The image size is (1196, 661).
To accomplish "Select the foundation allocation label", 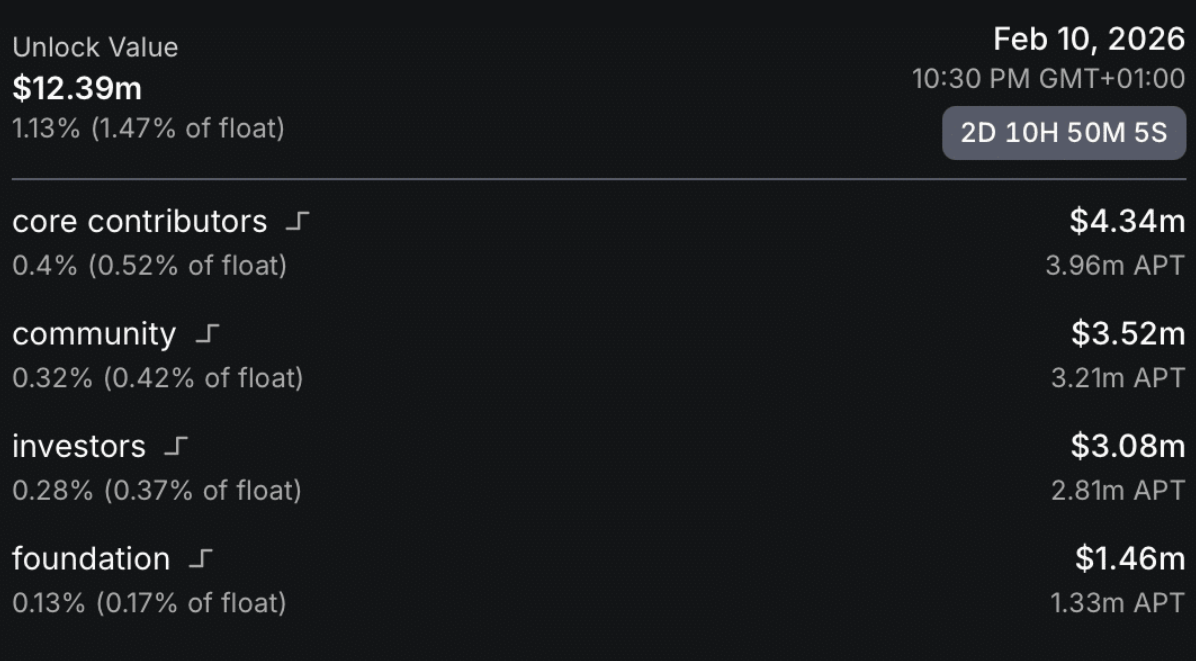I will tap(91, 559).
